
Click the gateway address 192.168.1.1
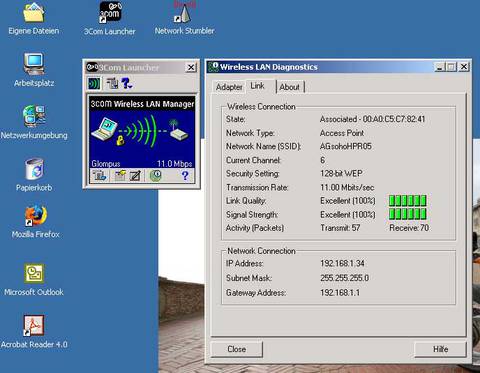pyautogui.click(x=340, y=292)
